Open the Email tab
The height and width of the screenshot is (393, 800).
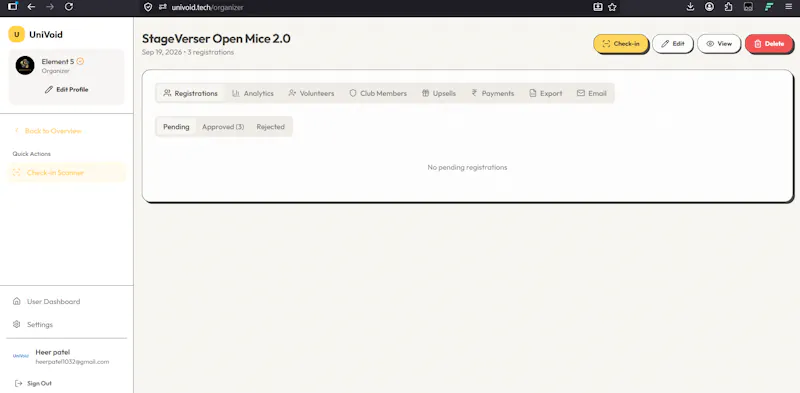(592, 93)
